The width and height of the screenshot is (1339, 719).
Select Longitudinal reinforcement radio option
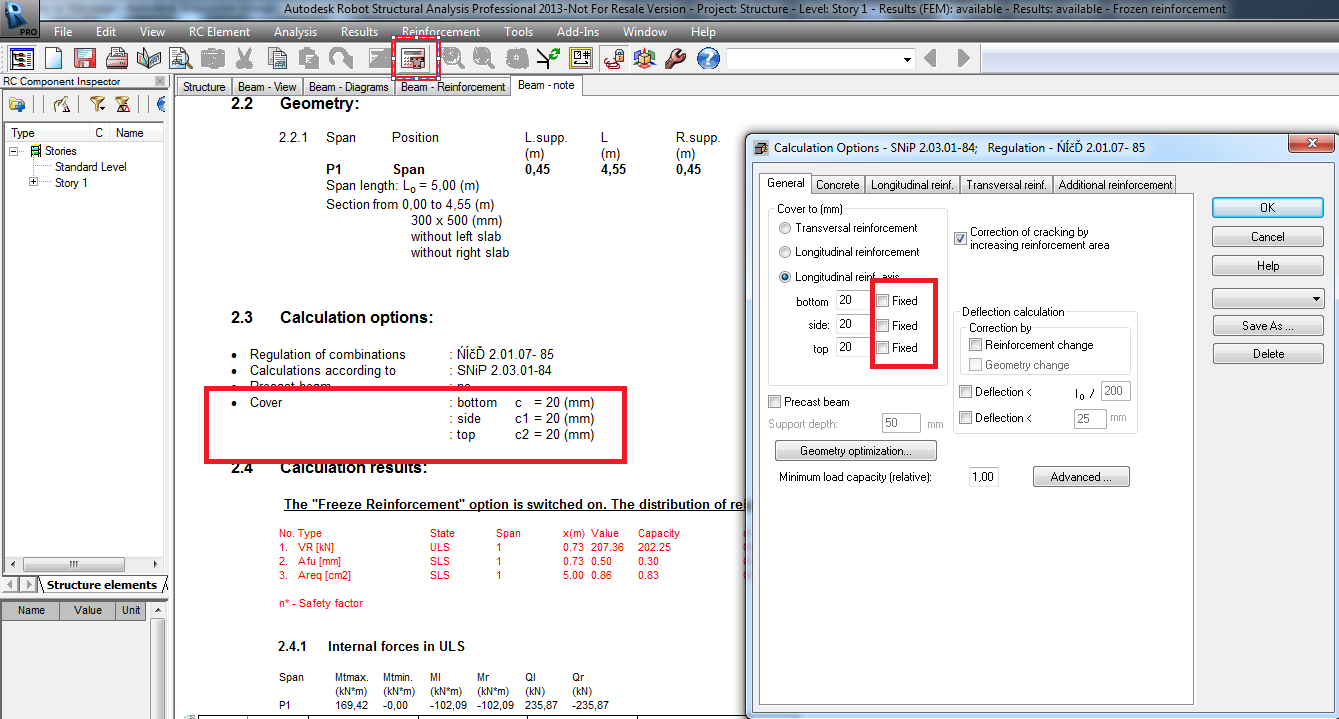[785, 252]
